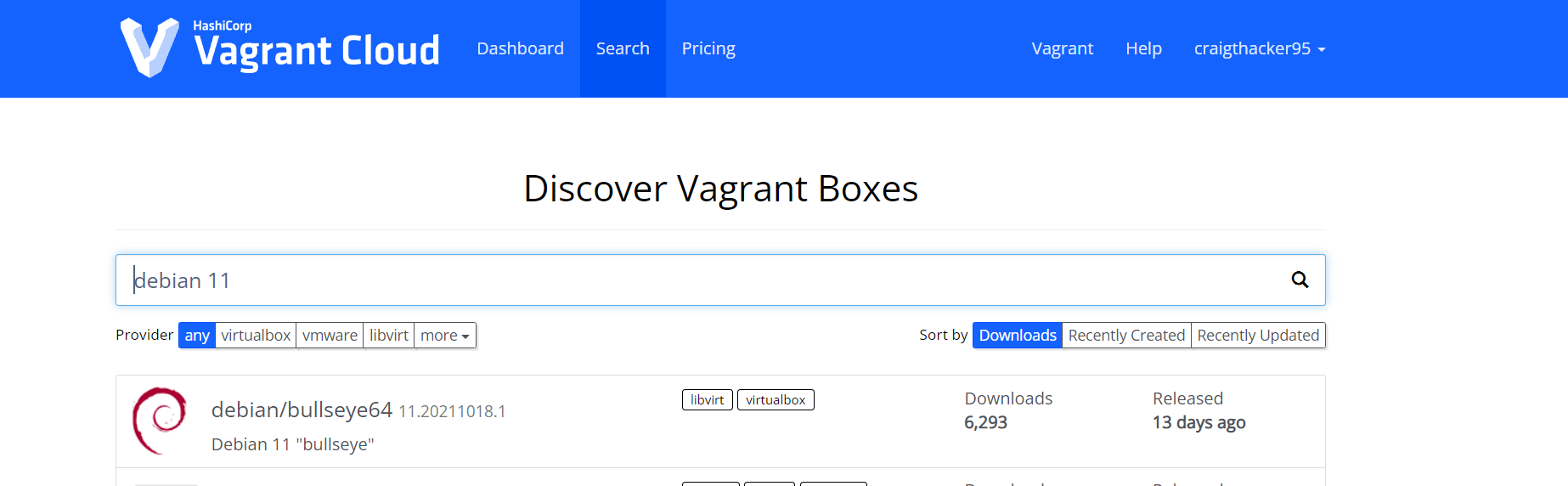
Task: Click the 6,293 downloads count
Action: [x=985, y=422]
